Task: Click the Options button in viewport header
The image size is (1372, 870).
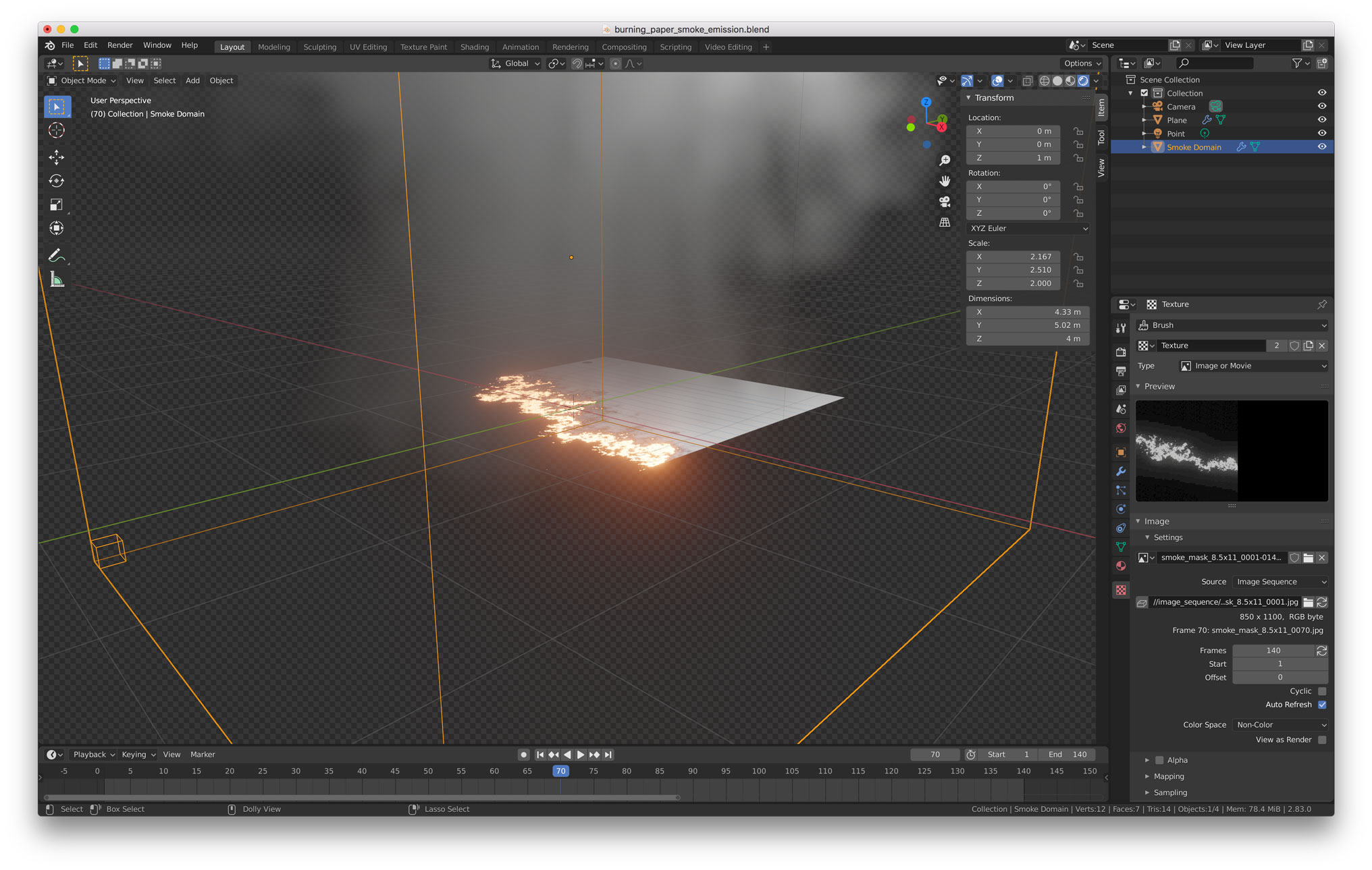Action: [x=1082, y=63]
